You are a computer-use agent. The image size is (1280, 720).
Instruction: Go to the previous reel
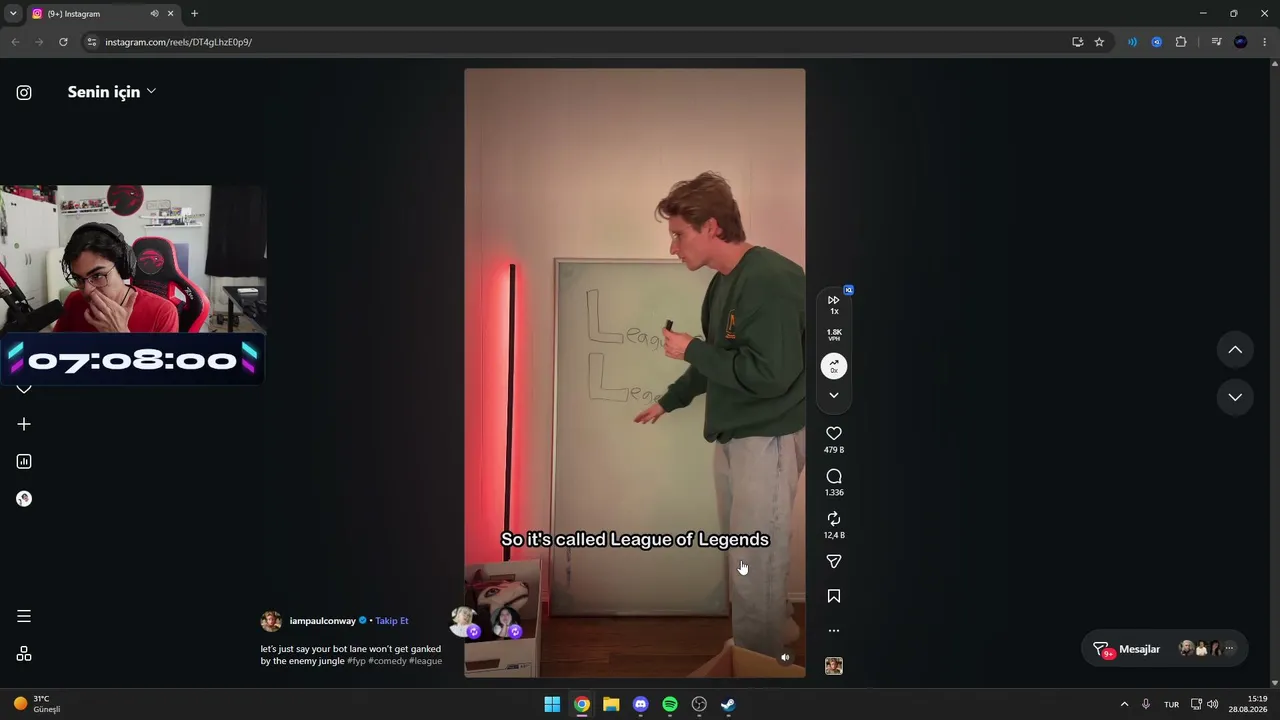(x=1235, y=350)
